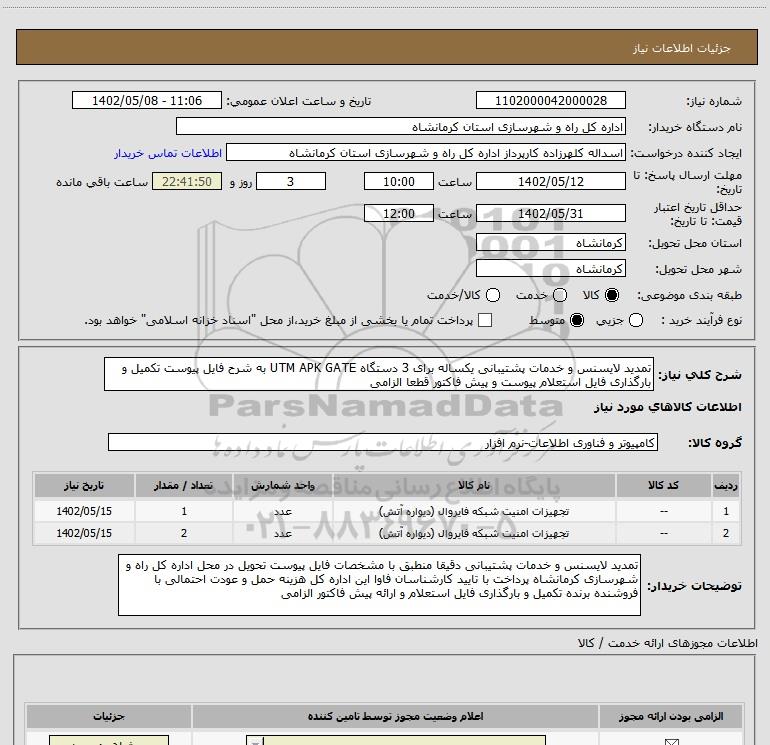This screenshot has height=745, width=770.
Task: Click the deadline time field 10:00
Action: click(399, 181)
